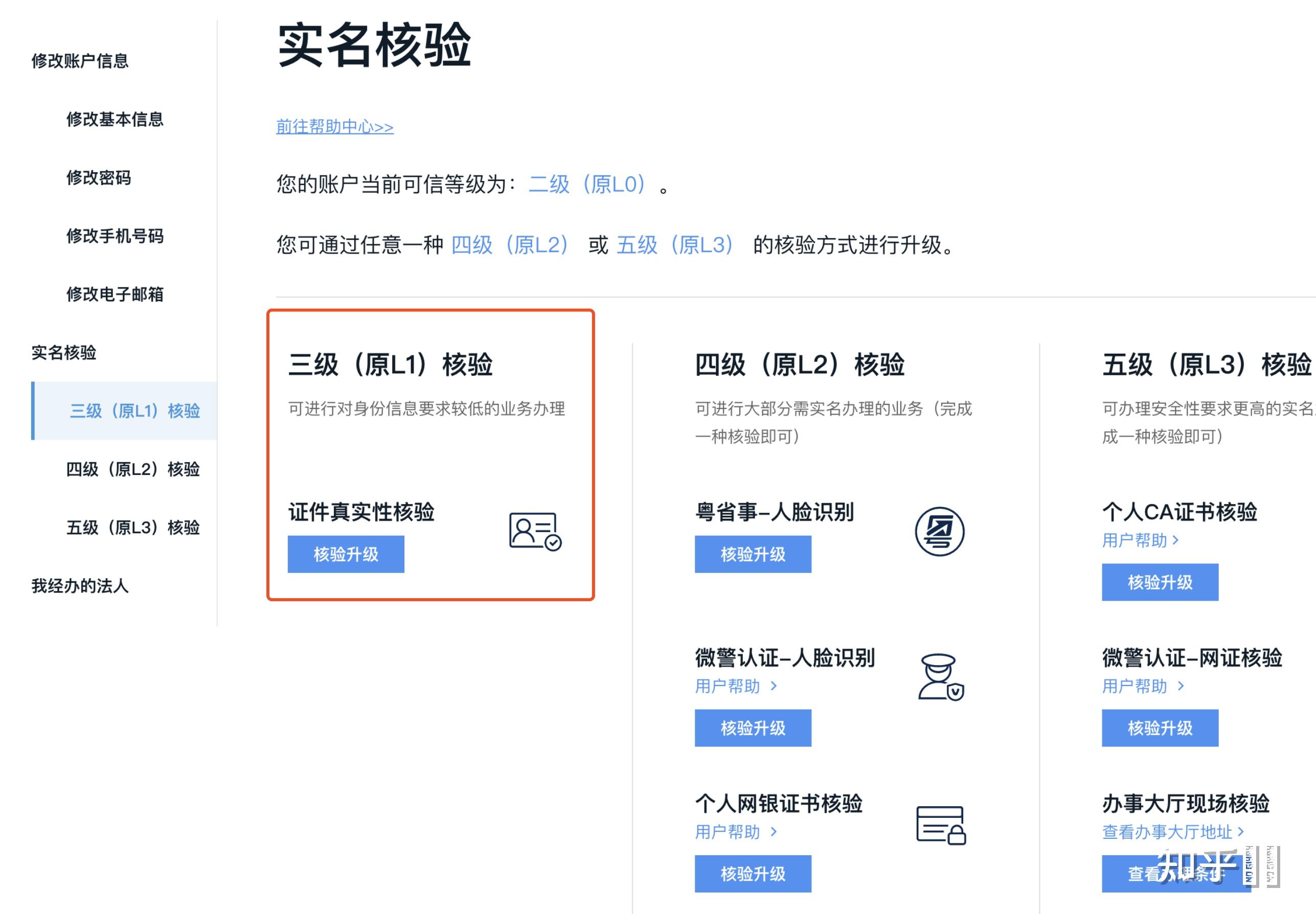
Task: Click the ID card verification icon
Action: 535,532
